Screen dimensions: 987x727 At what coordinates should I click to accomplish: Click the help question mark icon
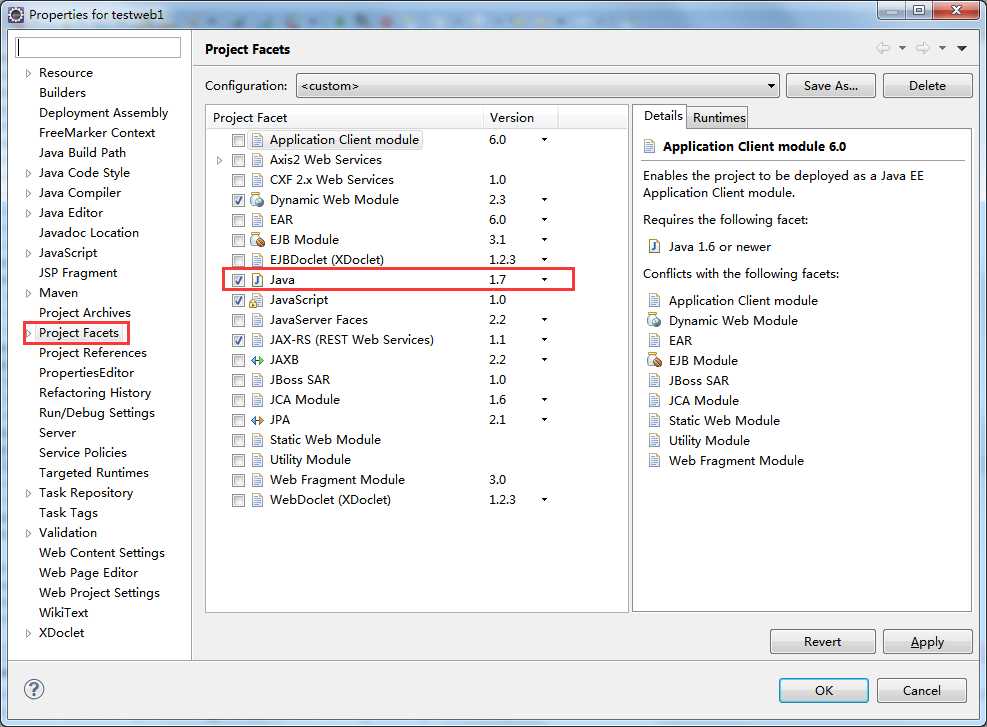34,689
